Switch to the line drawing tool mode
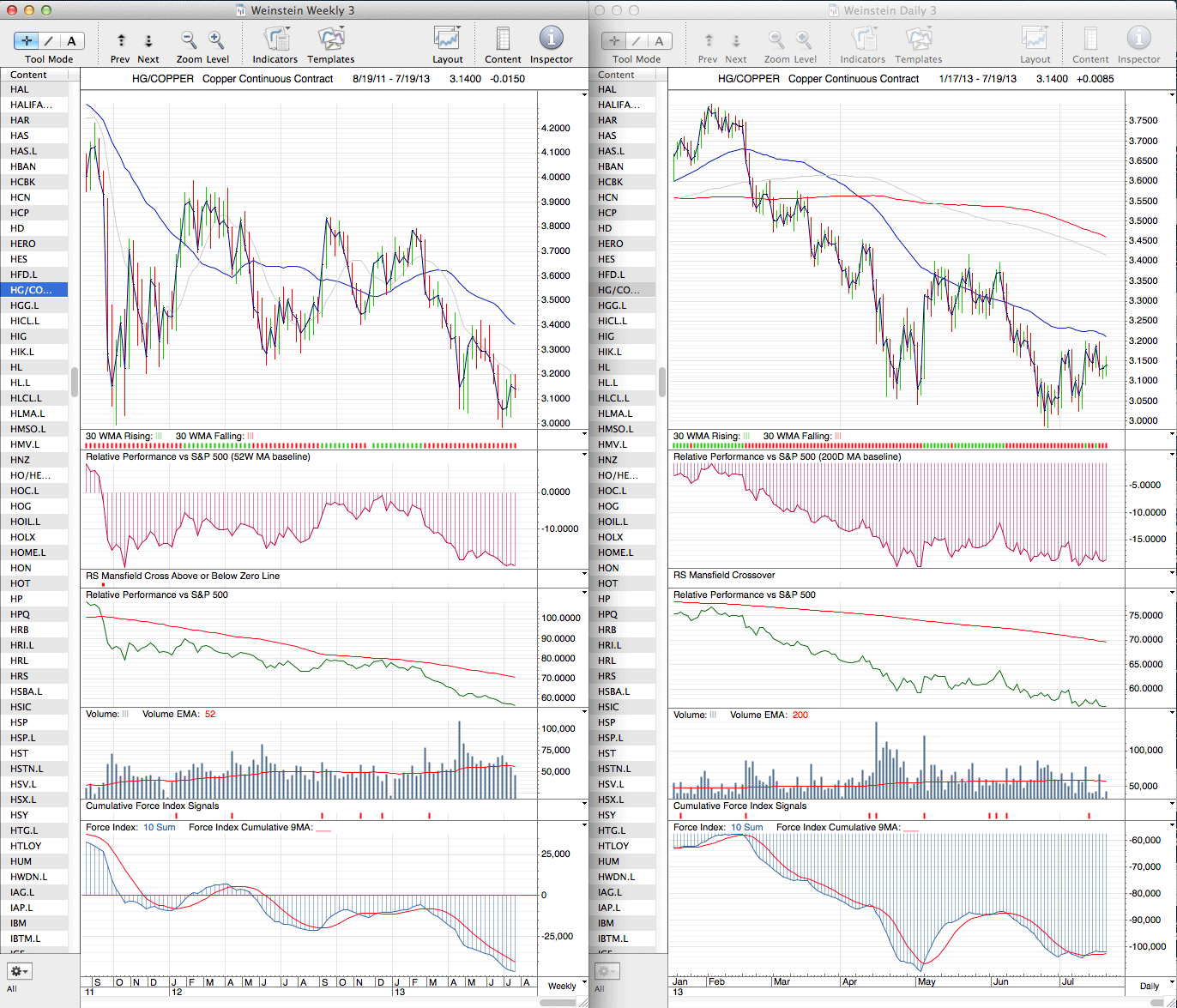 (49, 40)
